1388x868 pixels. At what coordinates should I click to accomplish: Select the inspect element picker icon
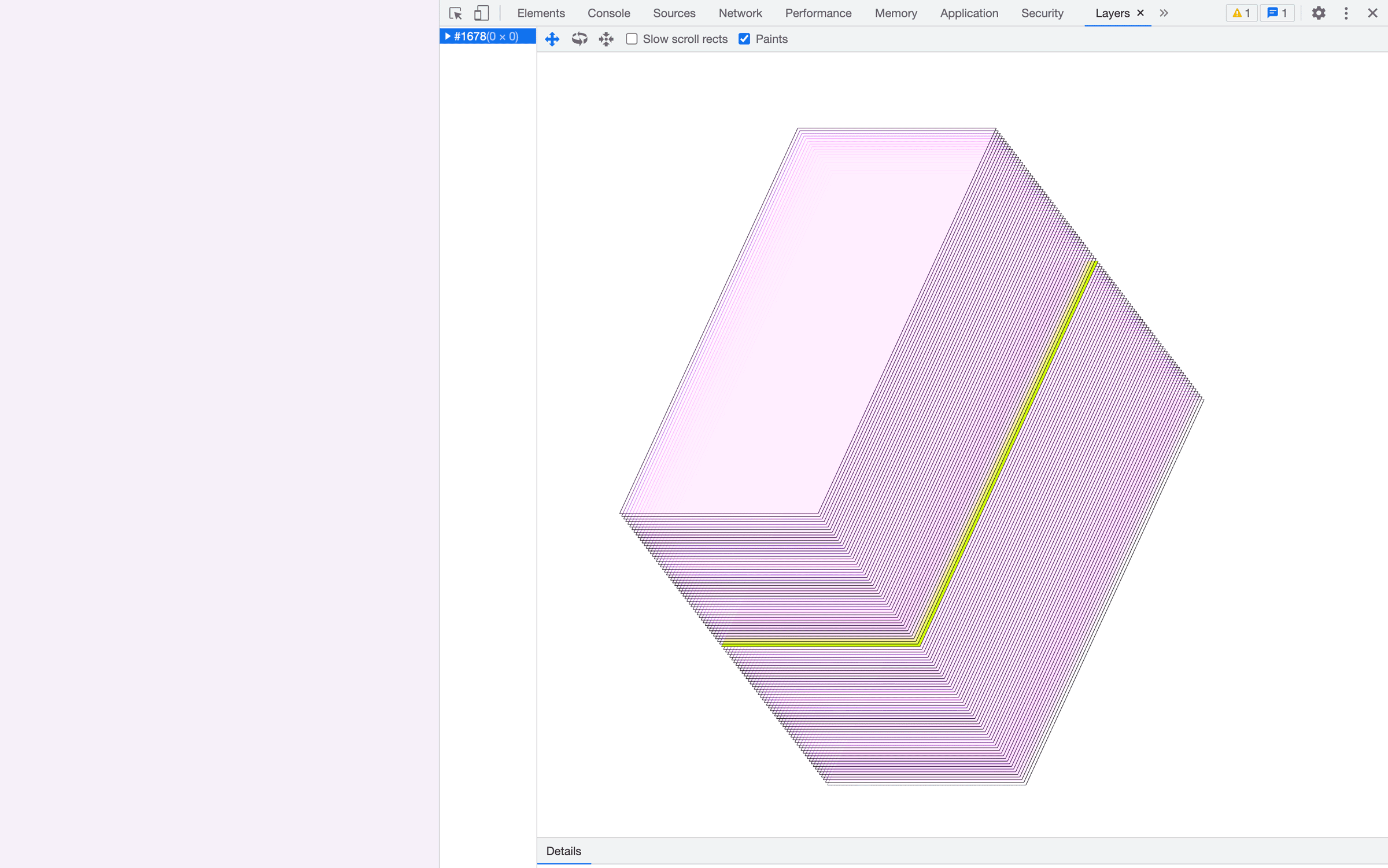tap(455, 13)
